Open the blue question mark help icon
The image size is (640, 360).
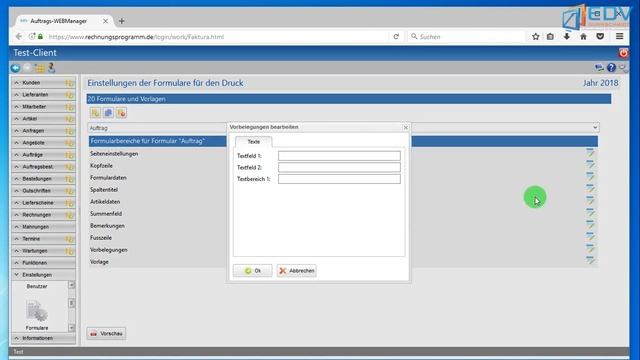(611, 68)
